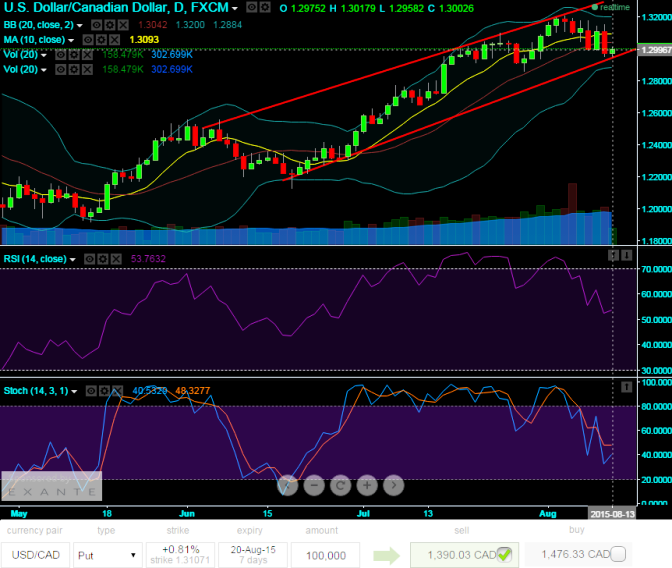This screenshot has height=568, width=672.
Task: Click the chart's scroll-right arrow button
Action: [x=394, y=485]
